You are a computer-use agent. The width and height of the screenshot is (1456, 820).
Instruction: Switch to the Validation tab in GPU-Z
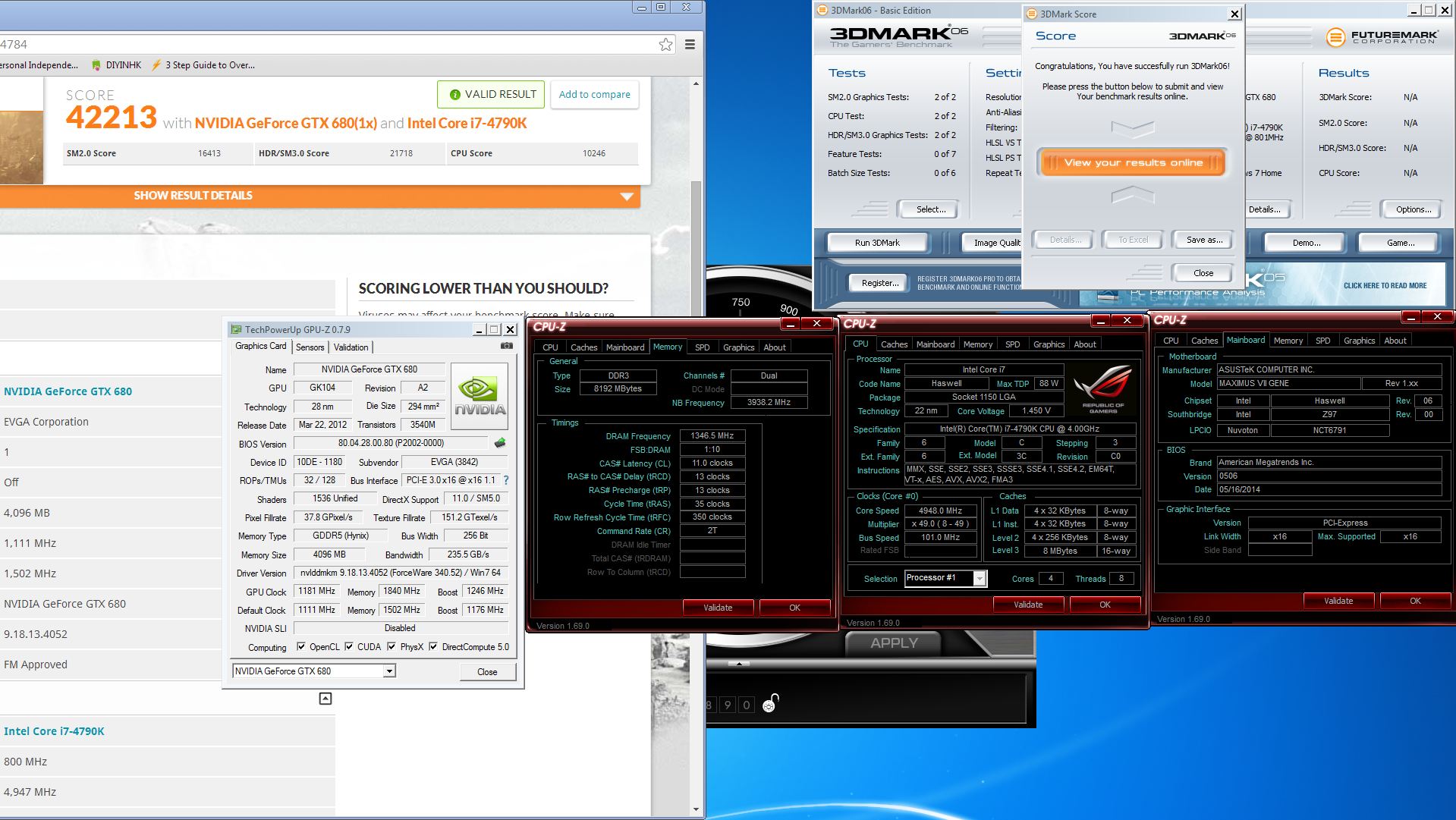pyautogui.click(x=351, y=347)
